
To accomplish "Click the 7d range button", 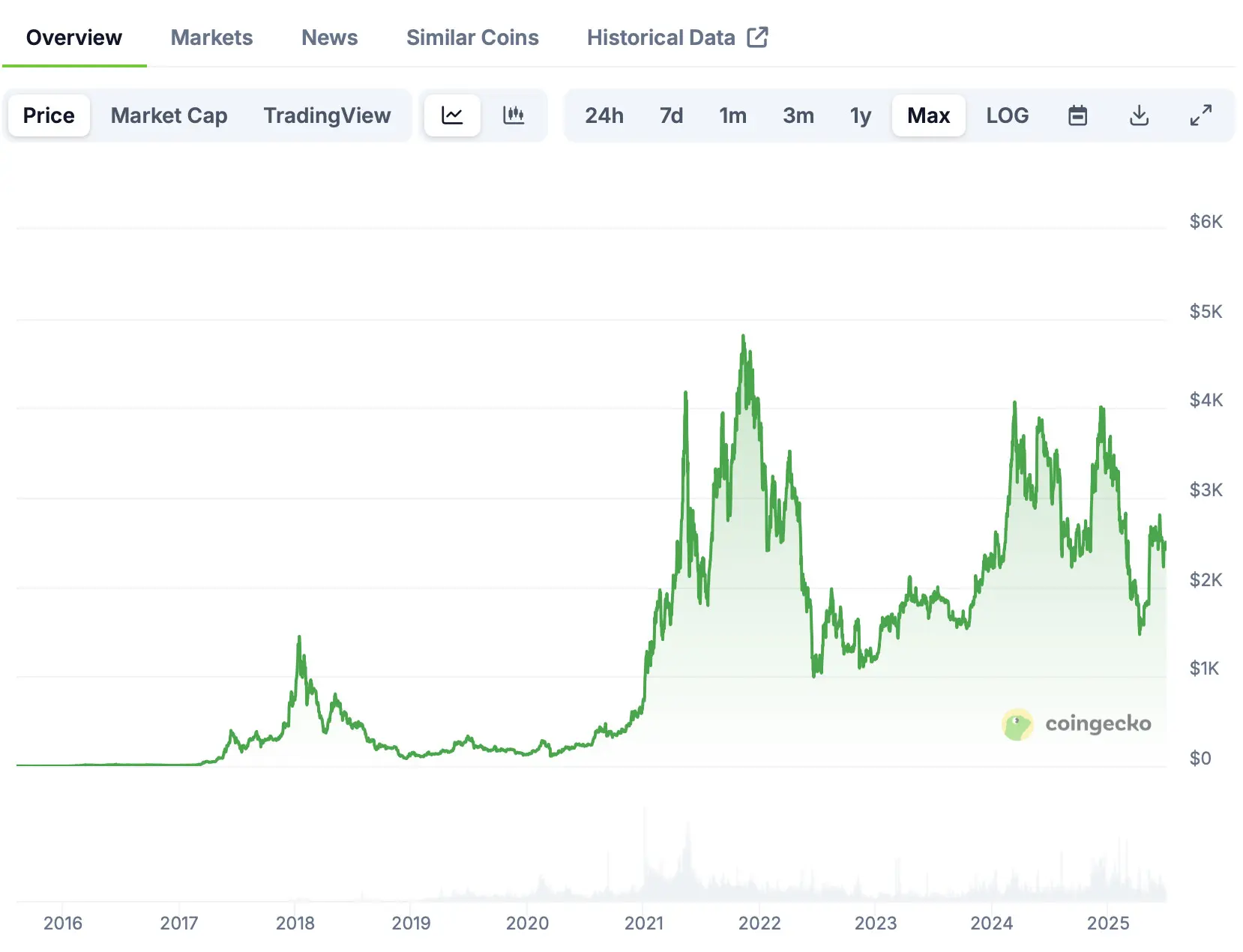I will [x=671, y=115].
